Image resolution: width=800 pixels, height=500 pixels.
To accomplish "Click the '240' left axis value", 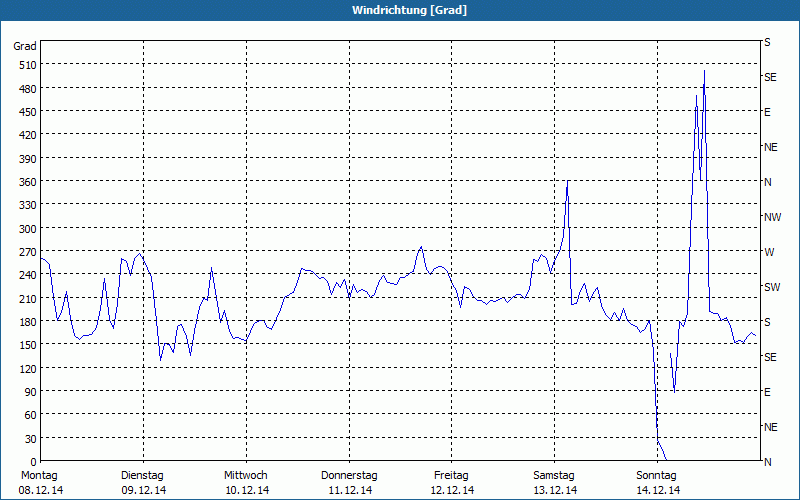I will (28, 276).
